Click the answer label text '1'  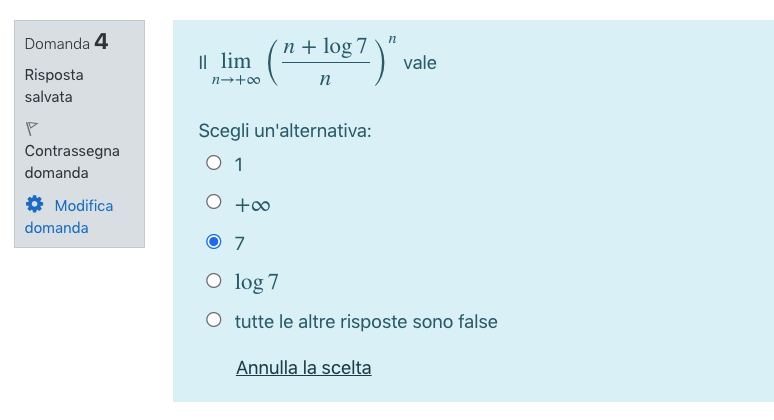tap(239, 165)
